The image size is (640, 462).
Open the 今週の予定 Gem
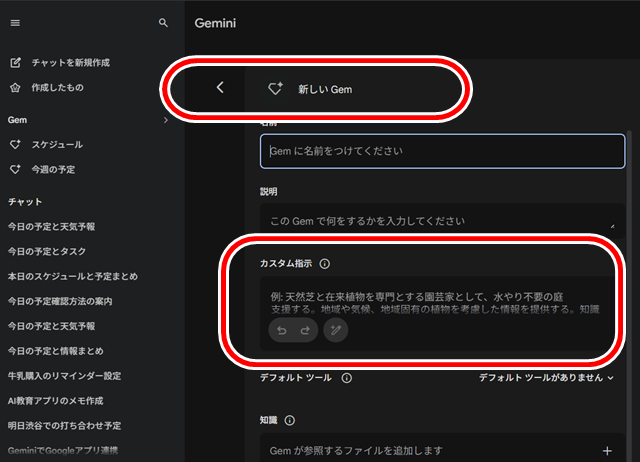click(53, 169)
